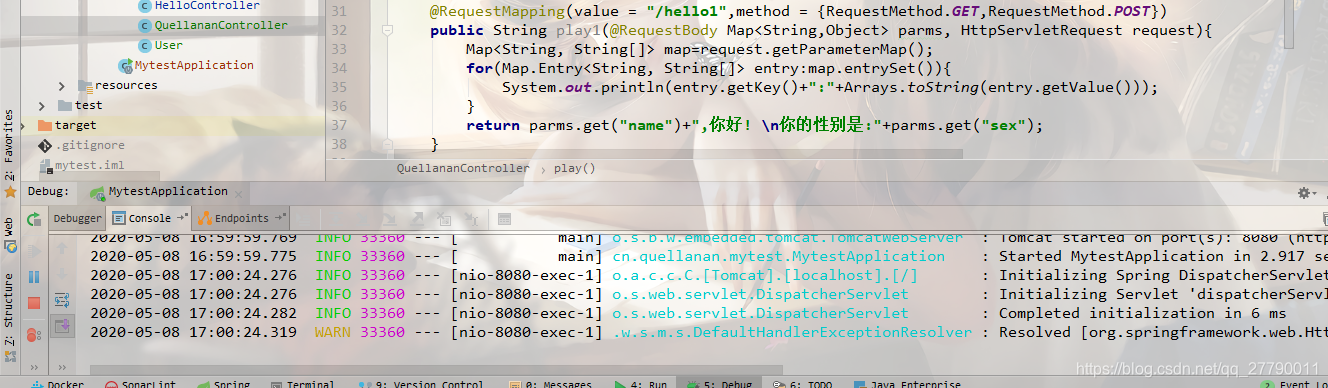The image size is (1328, 388).
Task: Switch to the Console tab
Action: click(x=149, y=218)
